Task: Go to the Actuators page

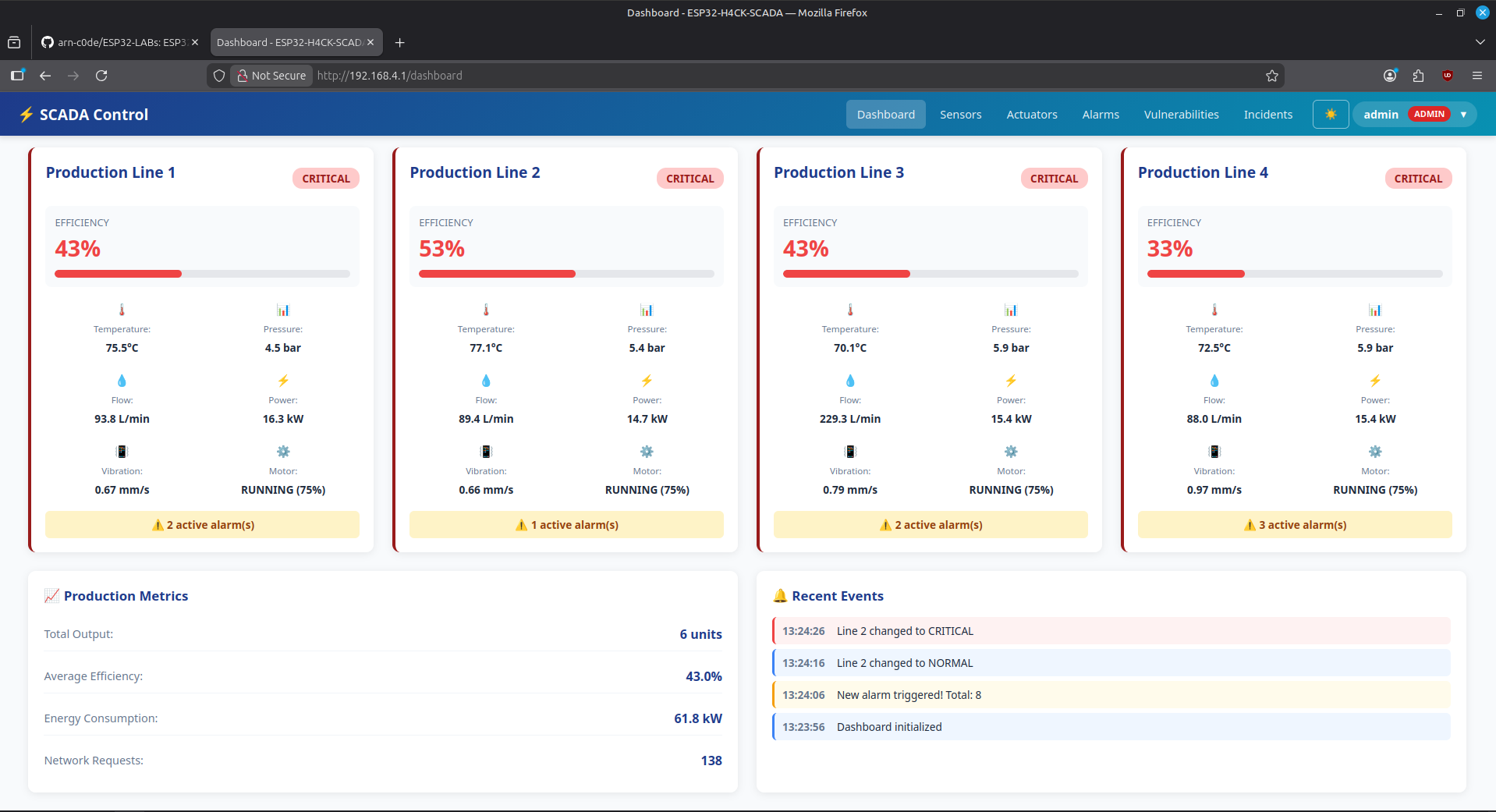Action: pyautogui.click(x=1031, y=115)
